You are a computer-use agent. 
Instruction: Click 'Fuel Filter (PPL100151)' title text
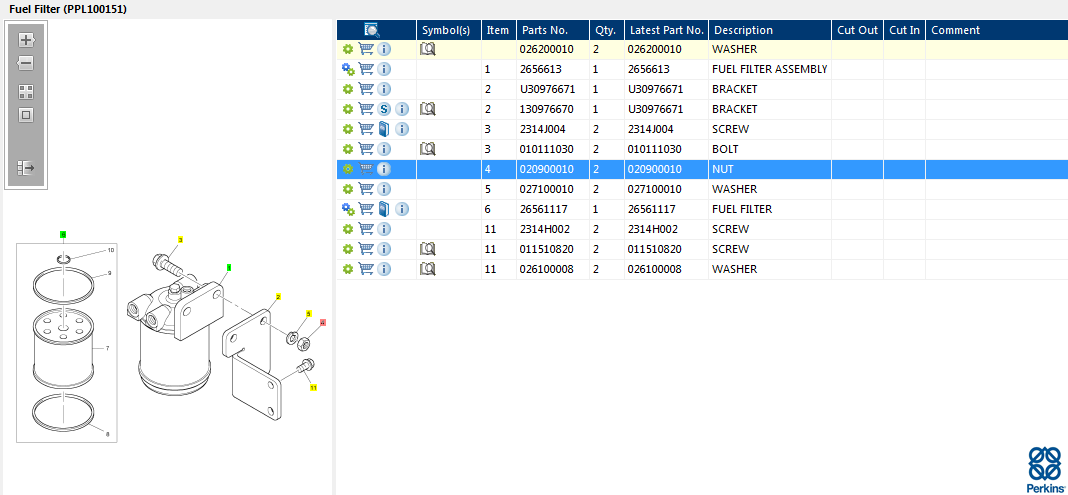(68, 10)
